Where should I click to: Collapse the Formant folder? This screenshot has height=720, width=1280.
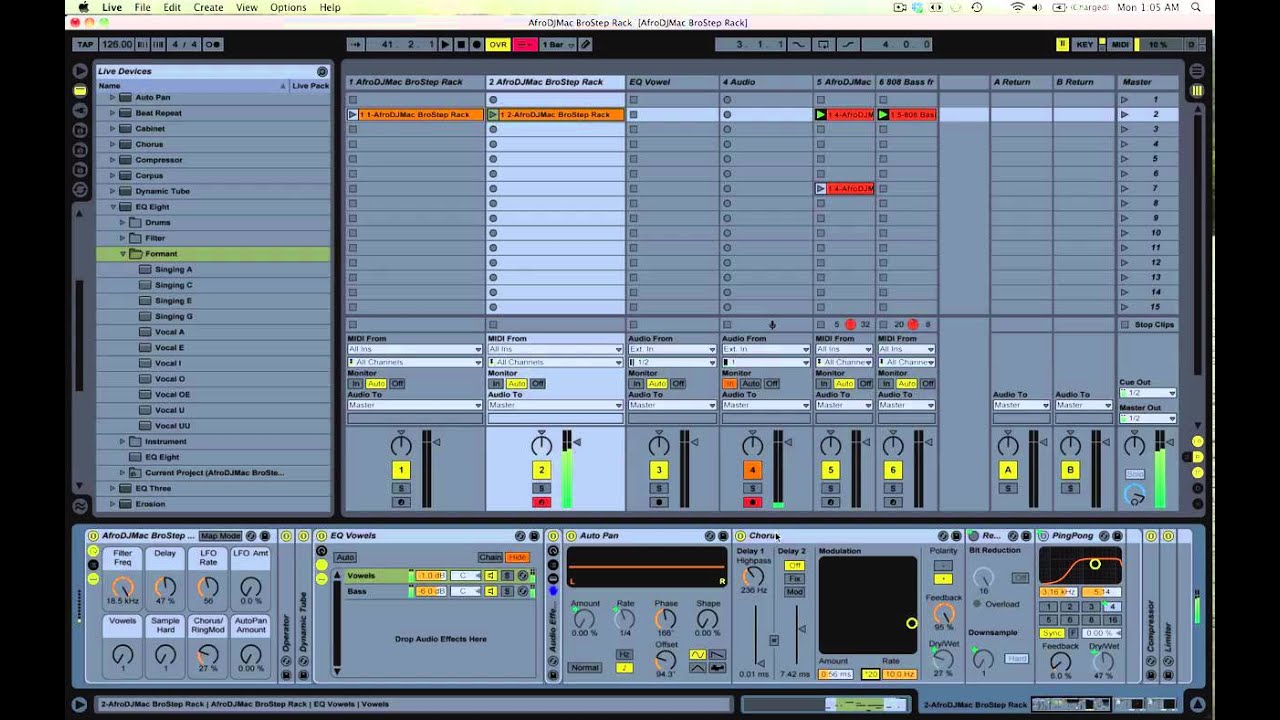click(123, 254)
